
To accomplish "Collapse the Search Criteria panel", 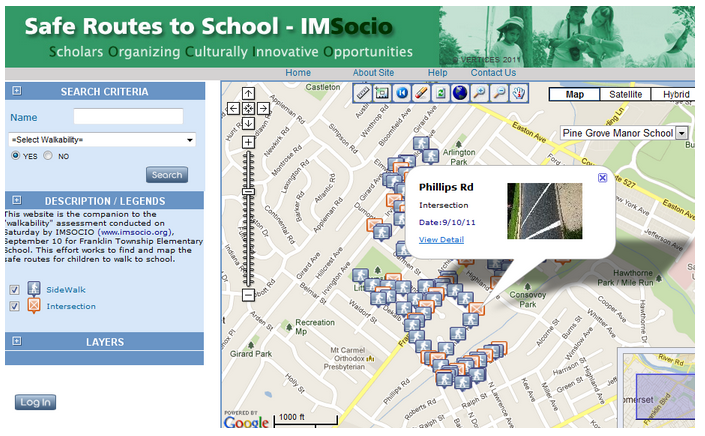I will tap(17, 91).
